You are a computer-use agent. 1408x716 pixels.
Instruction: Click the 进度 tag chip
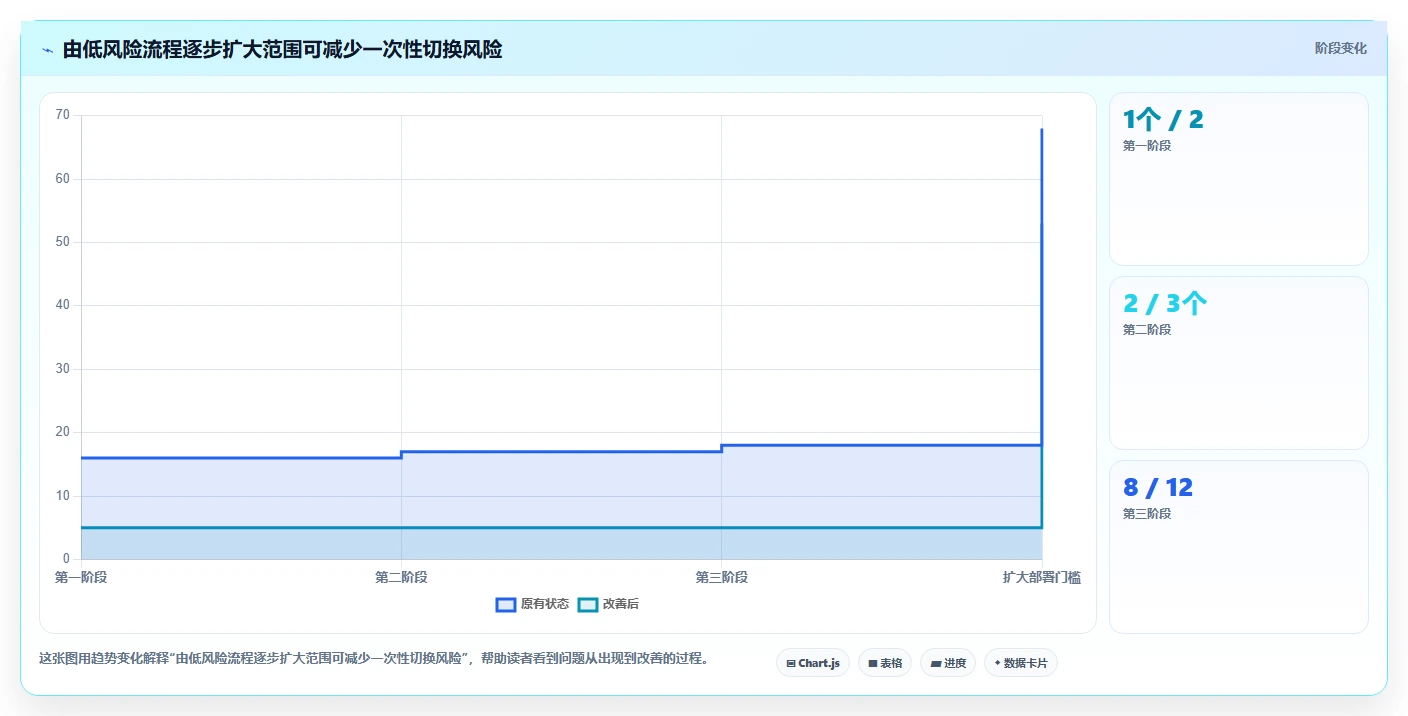(x=948, y=663)
